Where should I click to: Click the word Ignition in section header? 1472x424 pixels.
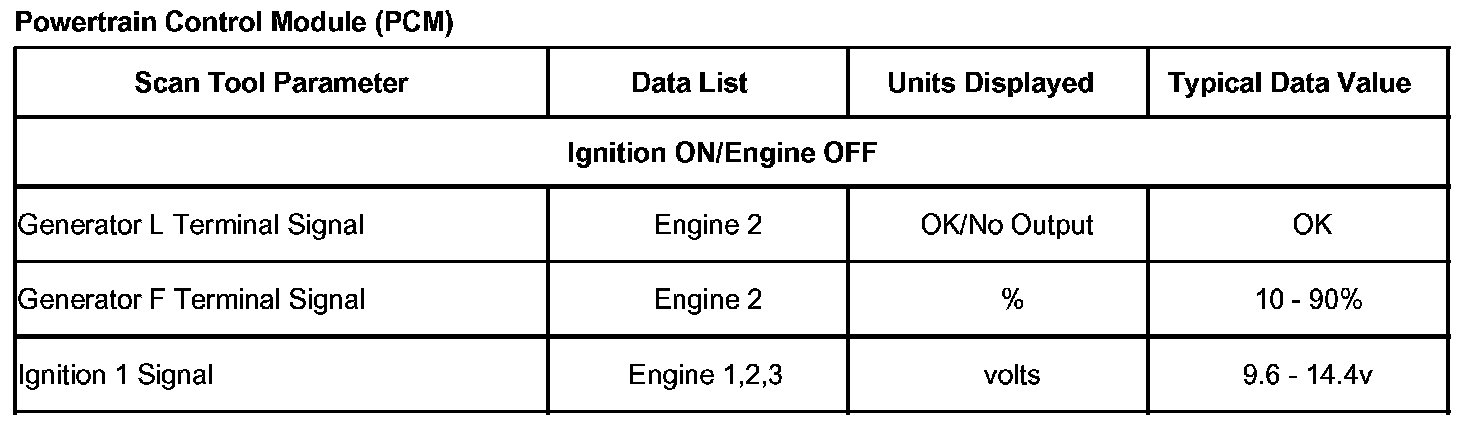click(609, 154)
